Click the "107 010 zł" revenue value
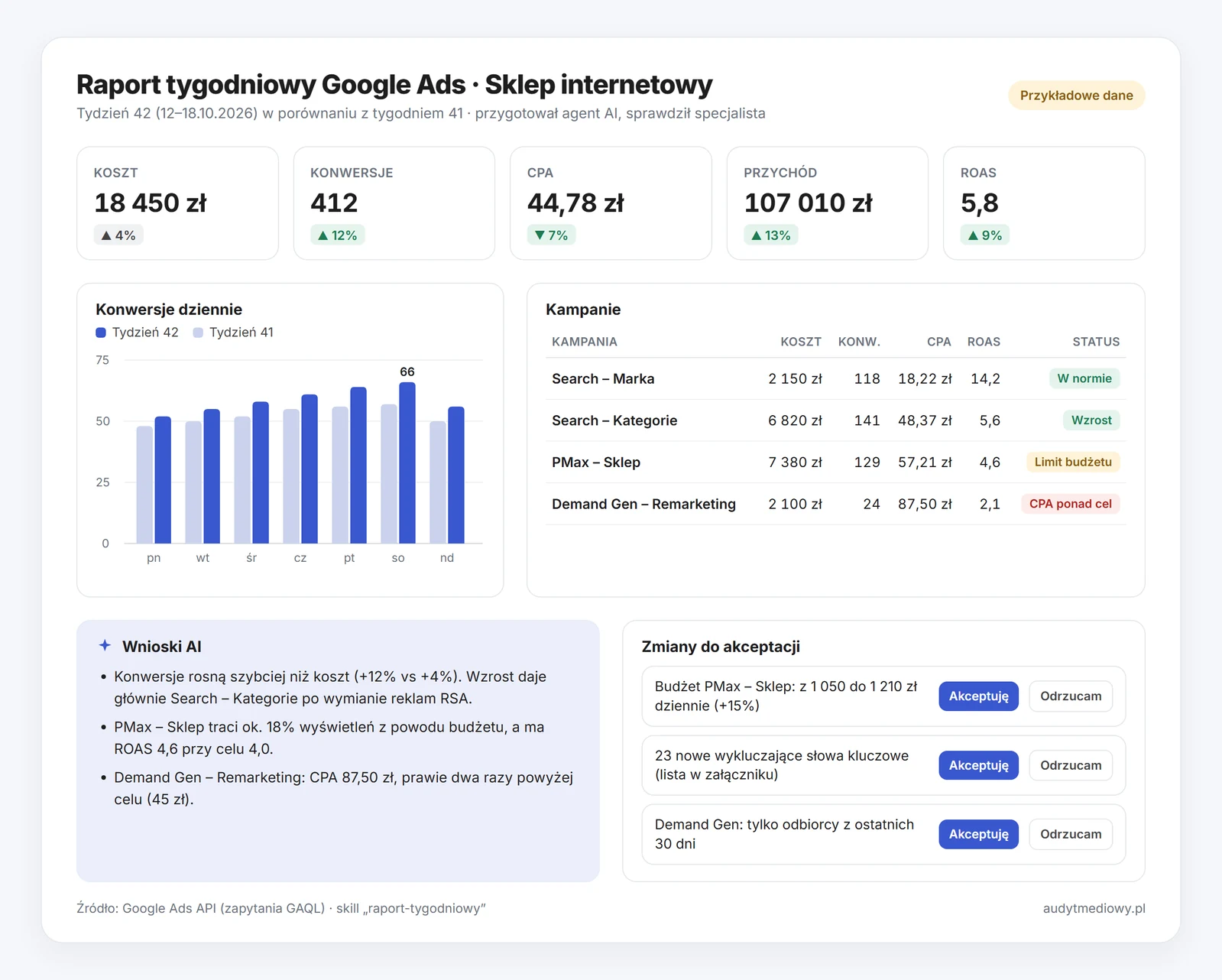The image size is (1222, 980). pos(809,203)
